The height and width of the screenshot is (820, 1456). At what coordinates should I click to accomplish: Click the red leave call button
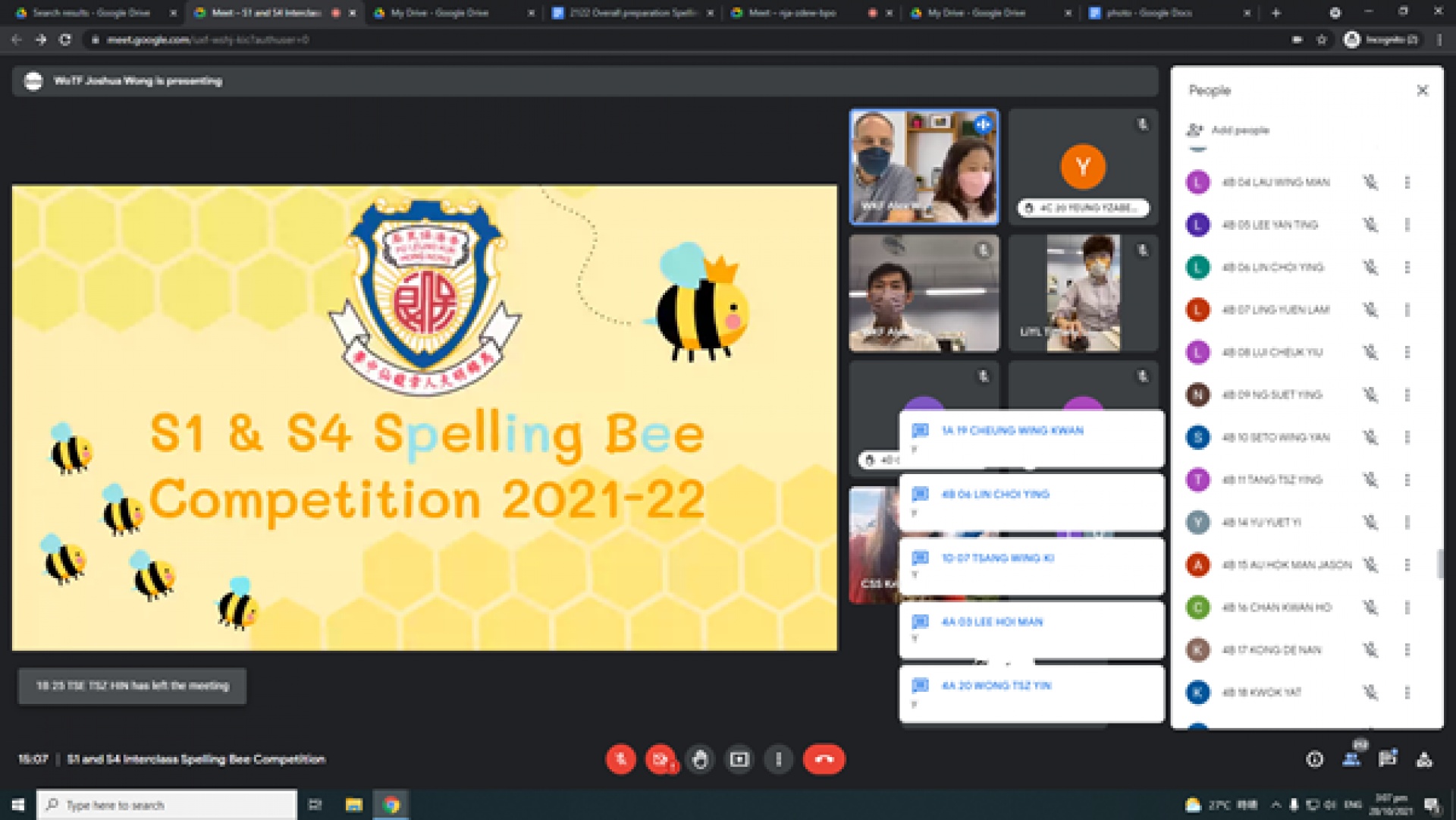(824, 759)
